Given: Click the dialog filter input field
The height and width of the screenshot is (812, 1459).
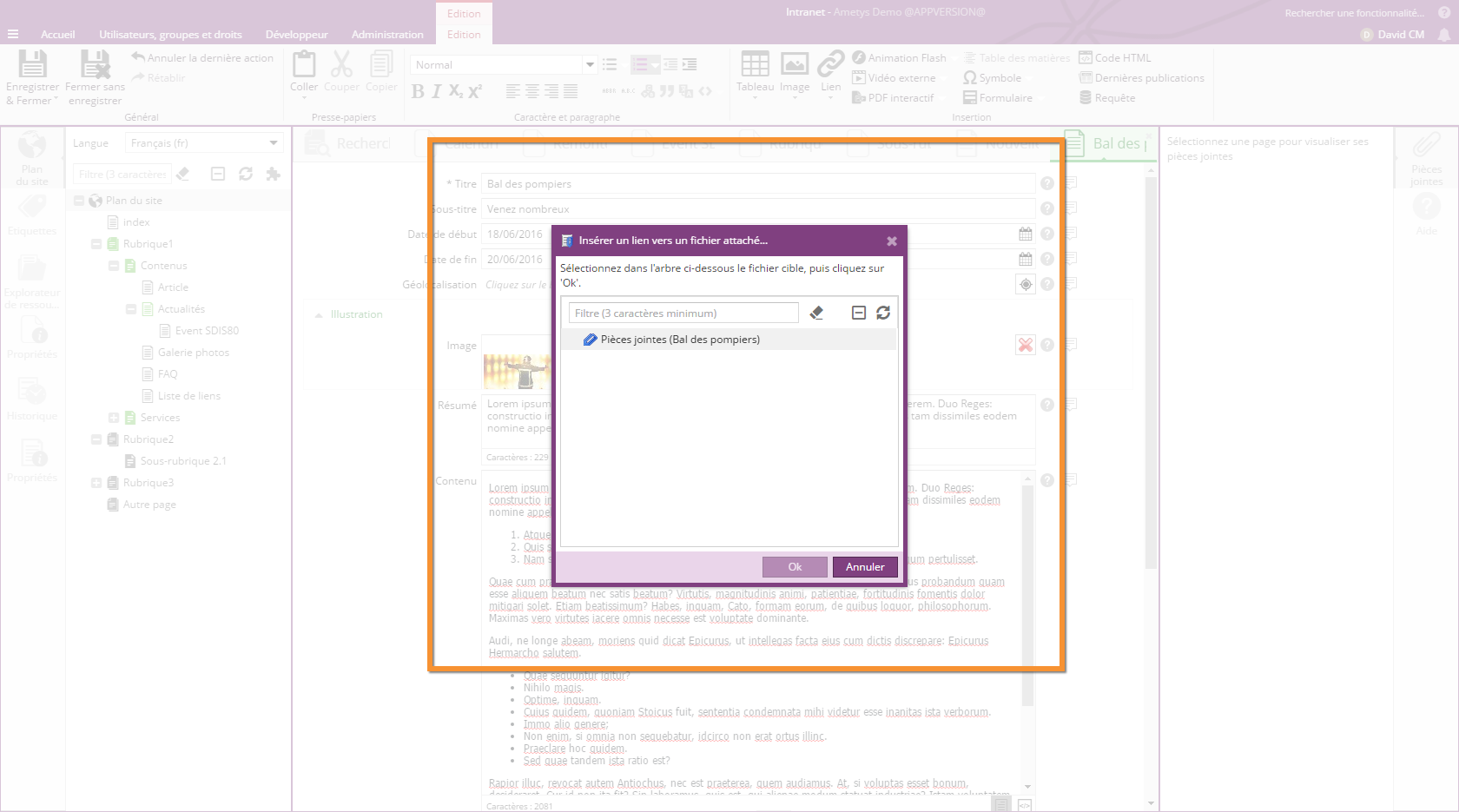Looking at the screenshot, I should [x=683, y=313].
